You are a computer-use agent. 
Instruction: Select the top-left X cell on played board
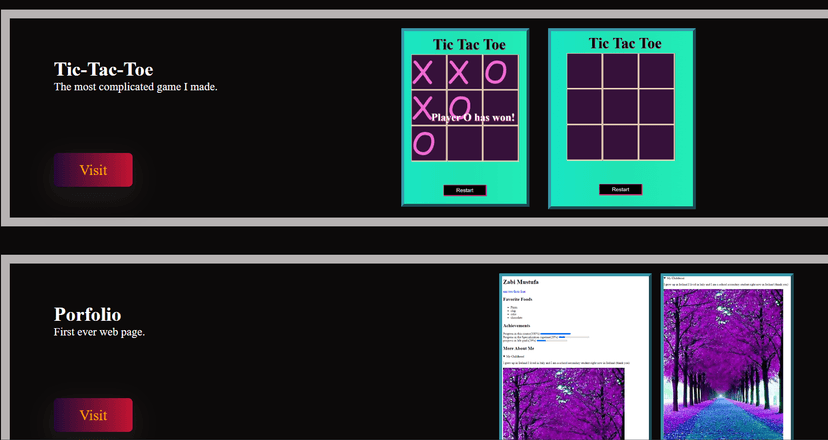(x=429, y=72)
